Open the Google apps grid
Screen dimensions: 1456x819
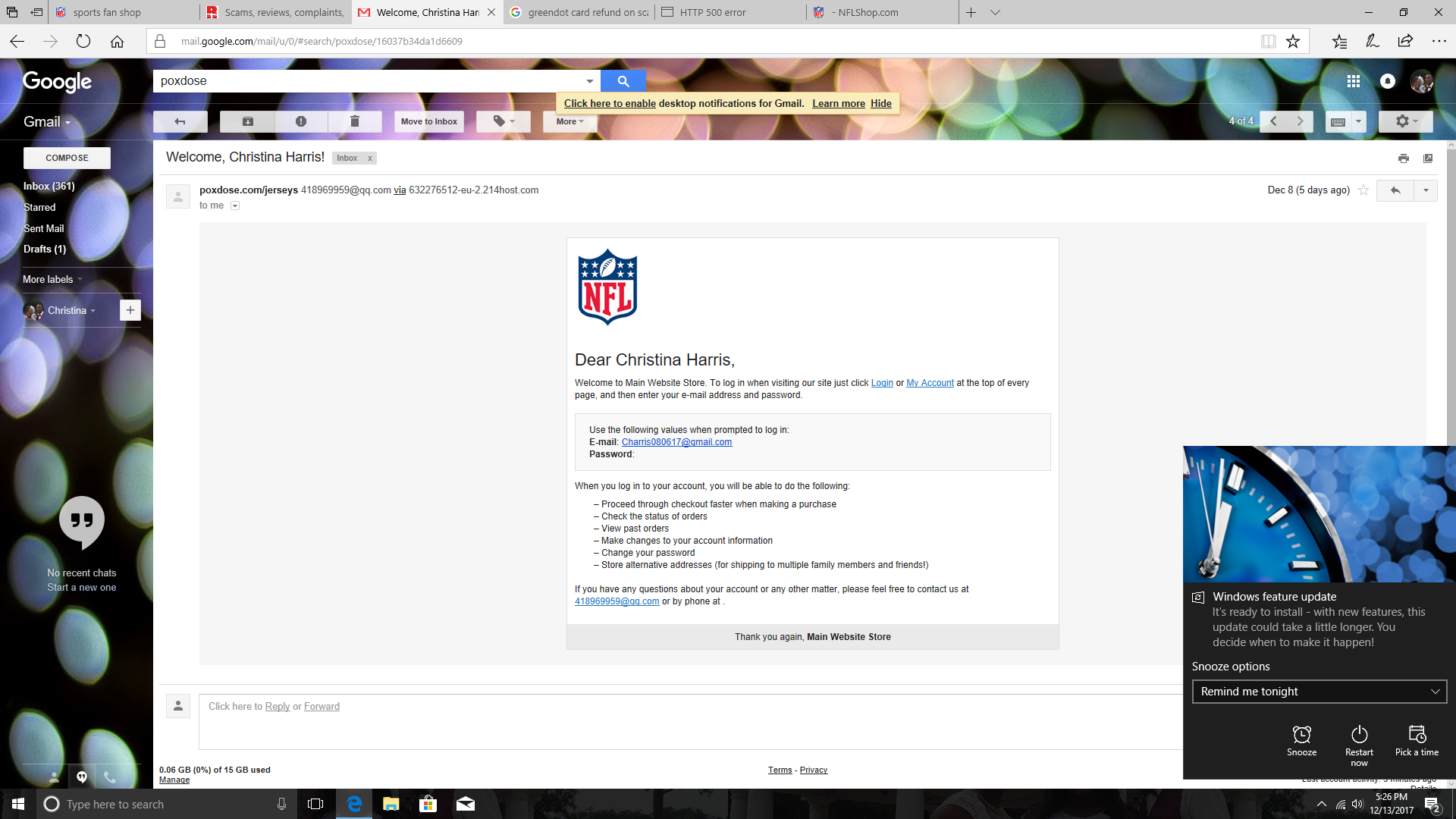[1354, 81]
